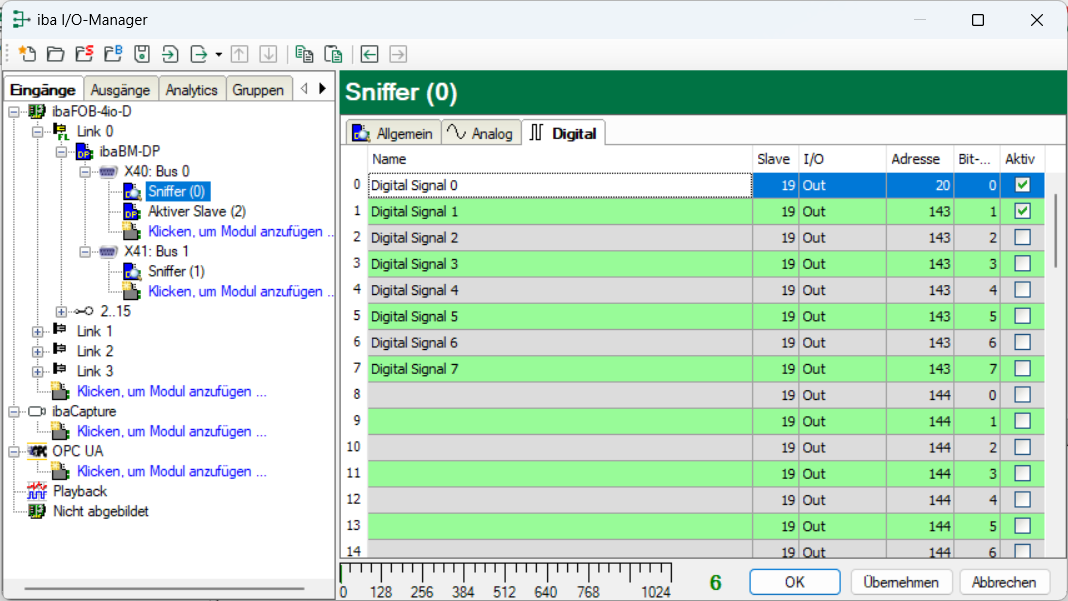This screenshot has width=1068, height=601.
Task: Click the paste icon in the toolbar
Action: [333, 54]
